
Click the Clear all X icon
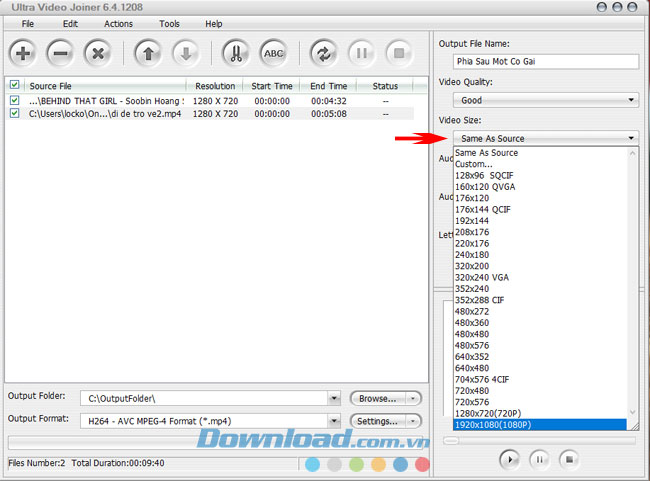click(97, 52)
